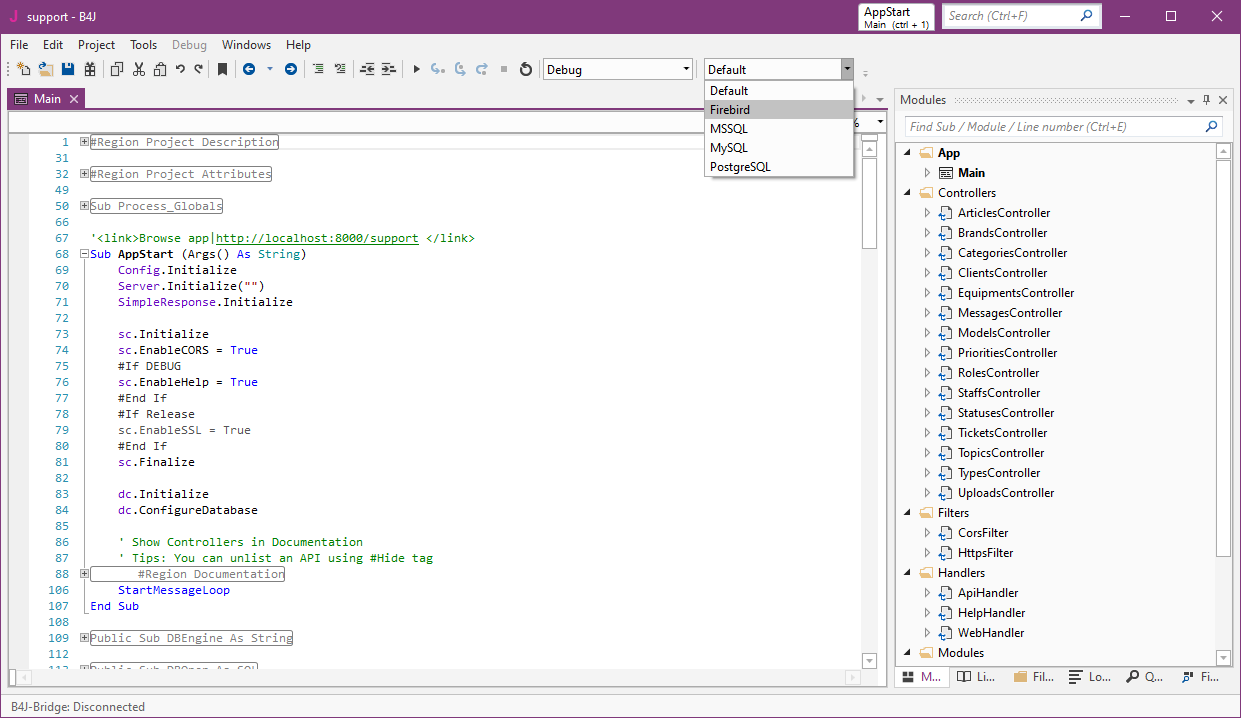Click the Add New Module icon
Viewport: 1241px width, 718px height.
pyautogui.click(x=23, y=69)
